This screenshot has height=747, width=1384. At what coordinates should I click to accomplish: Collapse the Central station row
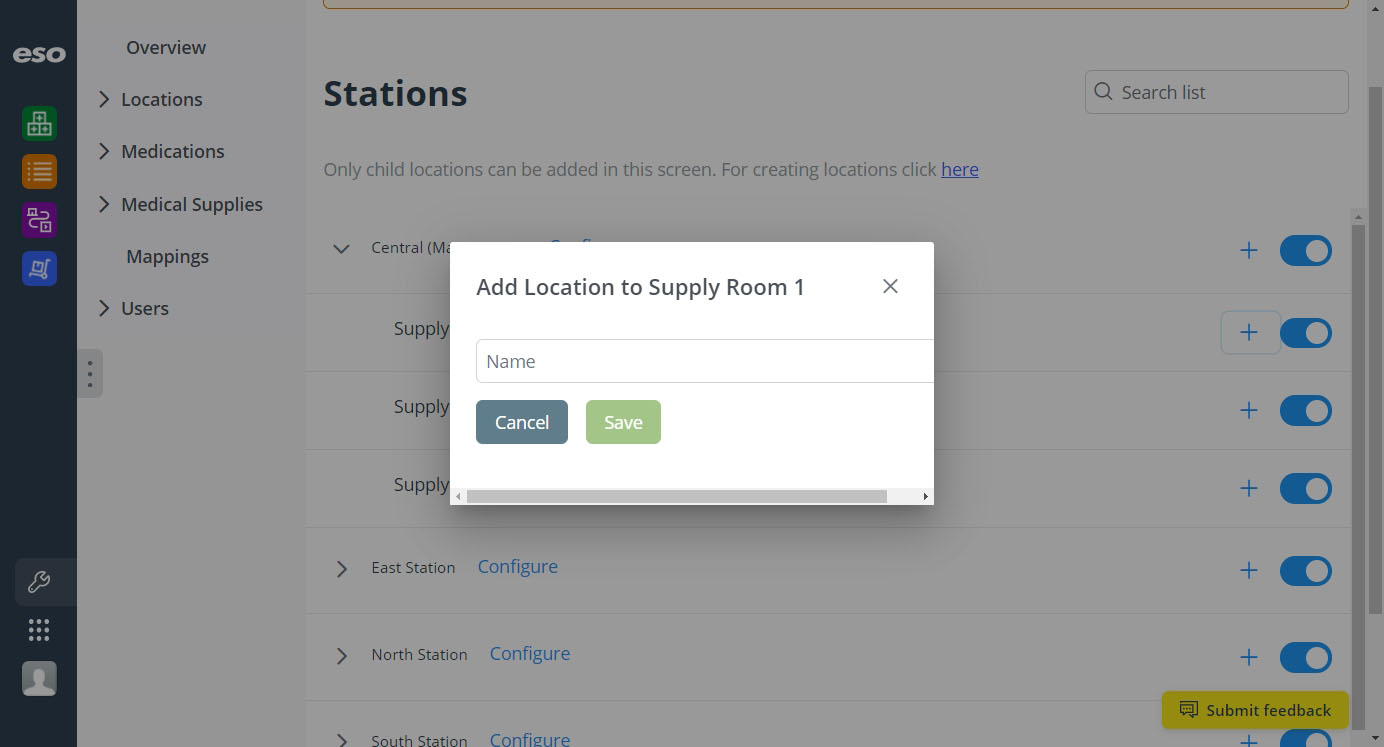coord(341,248)
